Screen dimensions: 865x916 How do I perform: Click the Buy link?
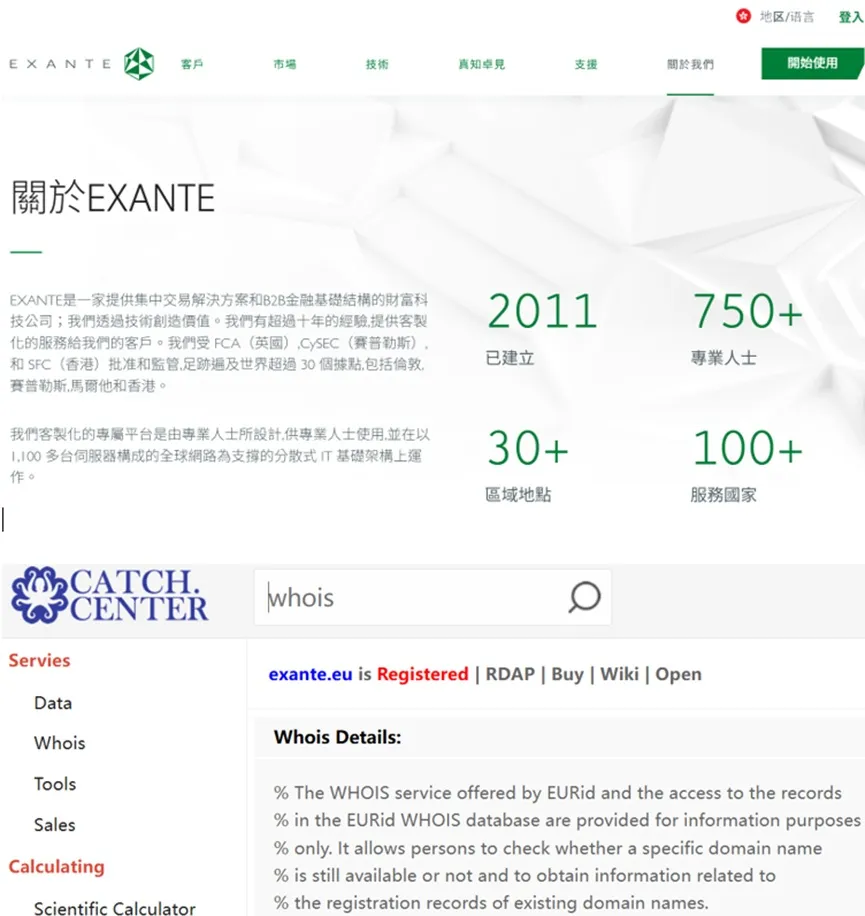(567, 674)
